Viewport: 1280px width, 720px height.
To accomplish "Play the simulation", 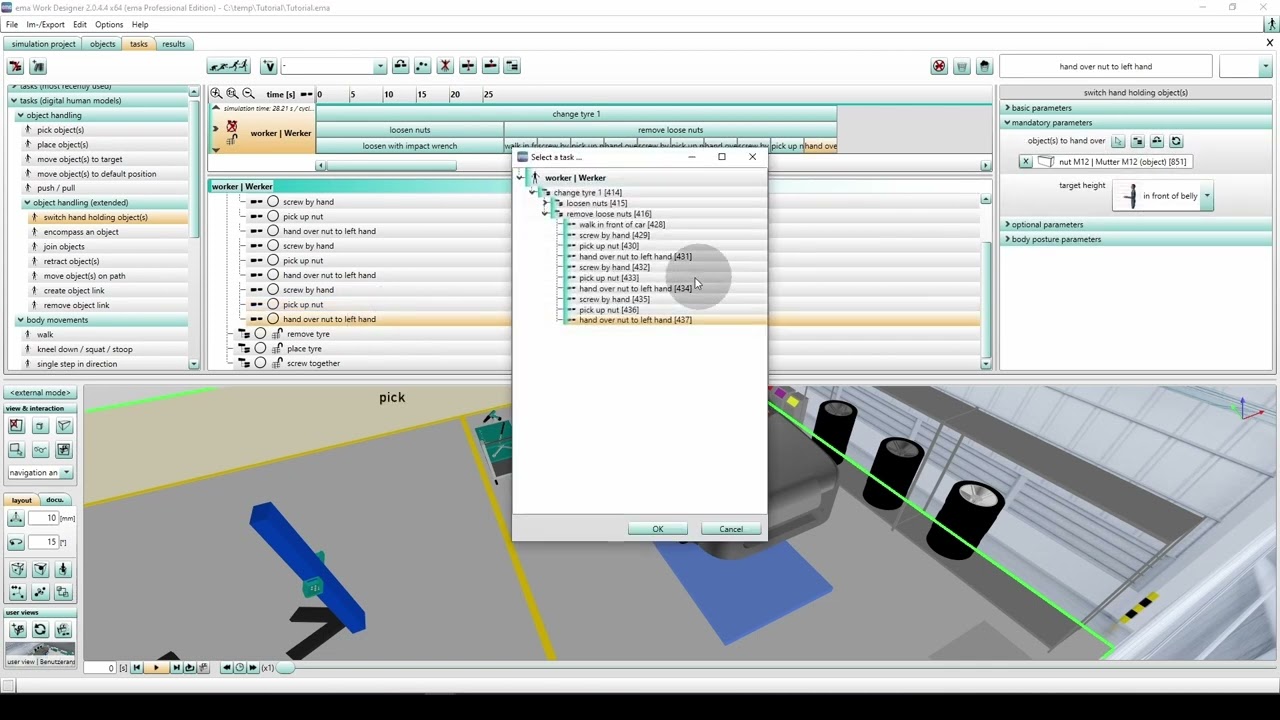I will [156, 668].
